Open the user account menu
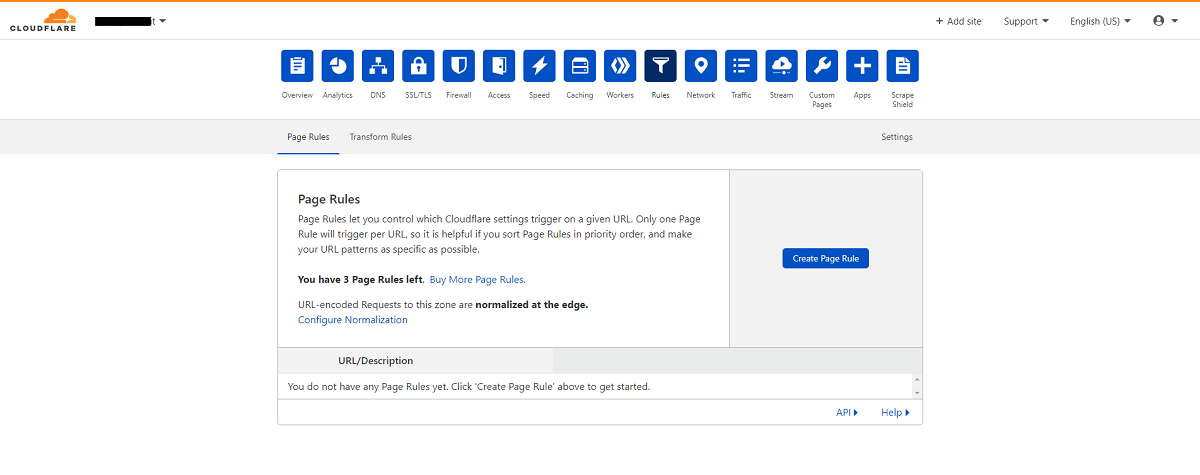Image resolution: width=1200 pixels, height=475 pixels. tap(1165, 20)
